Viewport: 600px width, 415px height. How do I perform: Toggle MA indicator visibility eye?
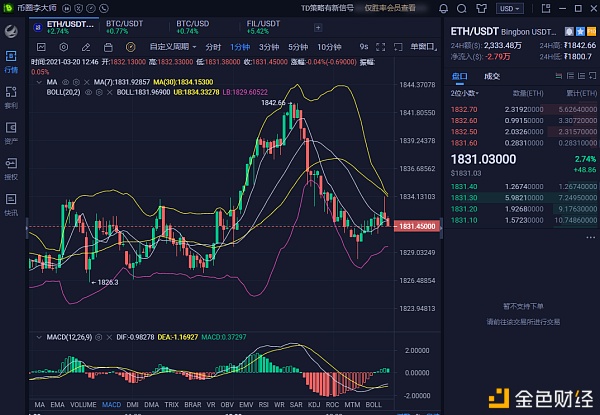(x=65, y=82)
